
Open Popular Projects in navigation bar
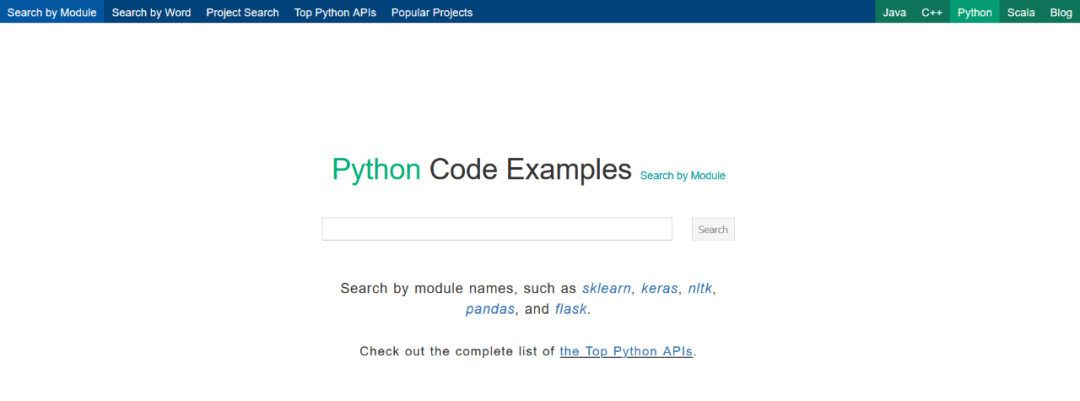tap(432, 13)
